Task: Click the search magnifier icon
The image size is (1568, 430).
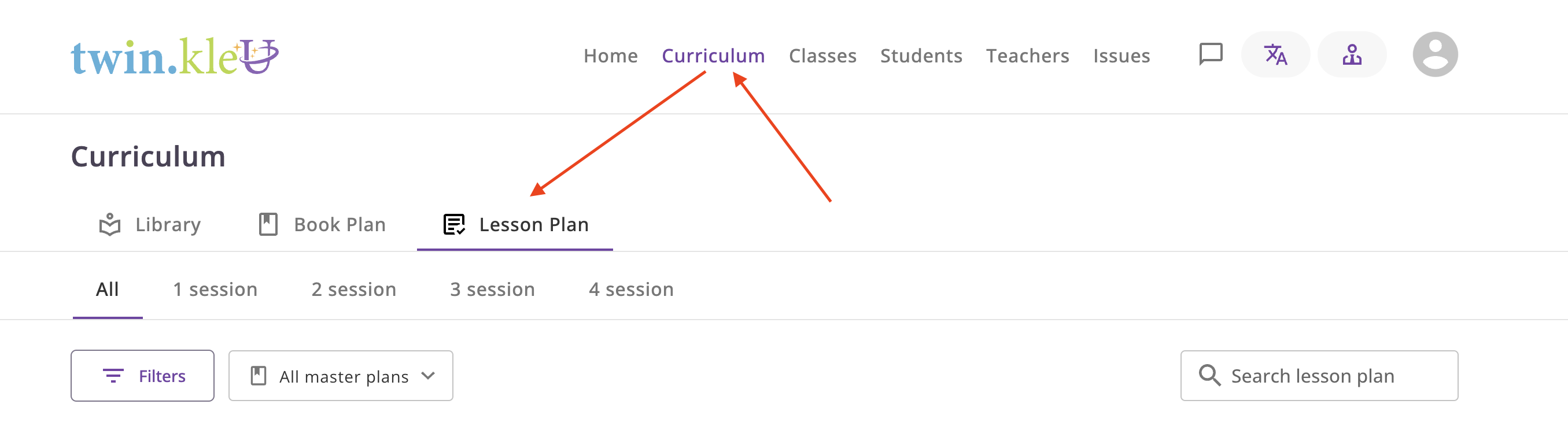Action: 1209,375
